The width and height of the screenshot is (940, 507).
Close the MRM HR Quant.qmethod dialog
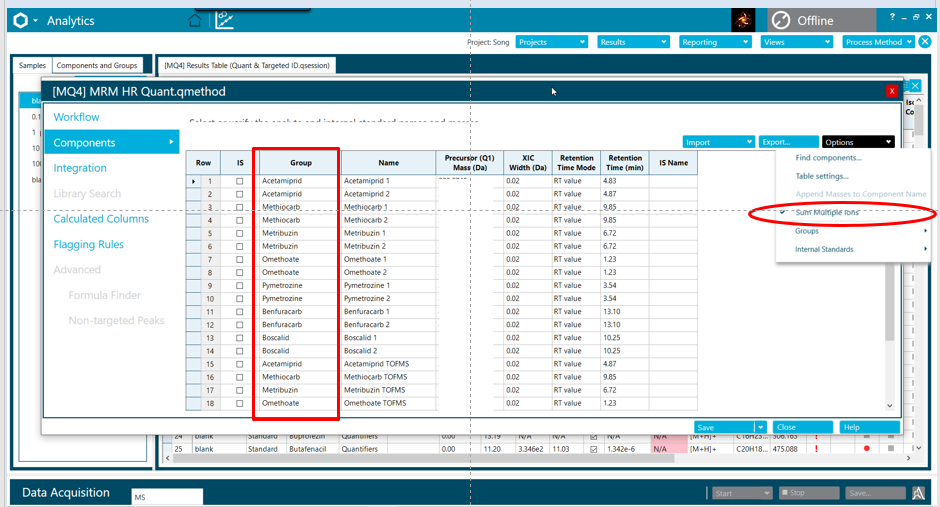[891, 91]
